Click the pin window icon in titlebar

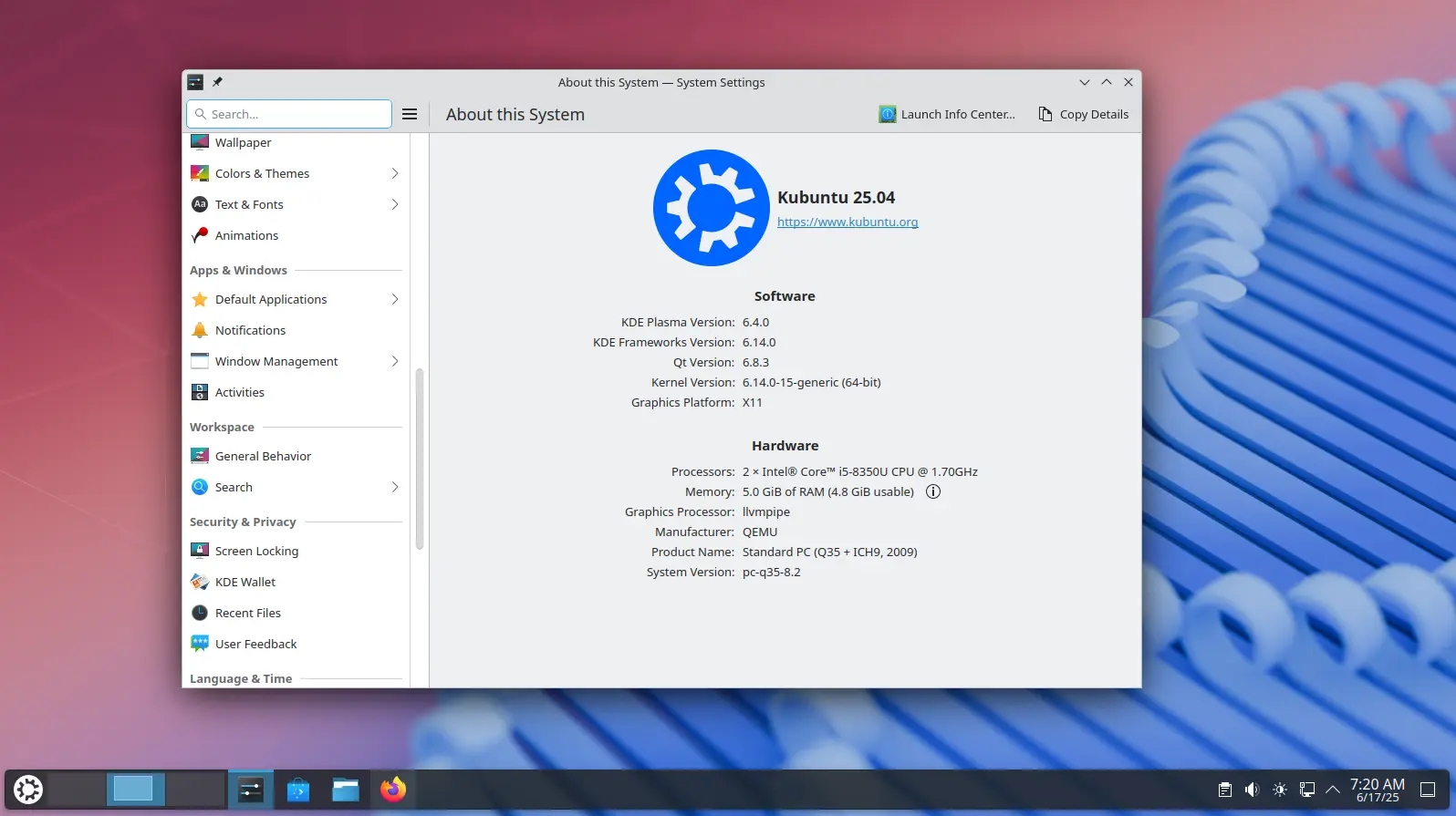[217, 82]
